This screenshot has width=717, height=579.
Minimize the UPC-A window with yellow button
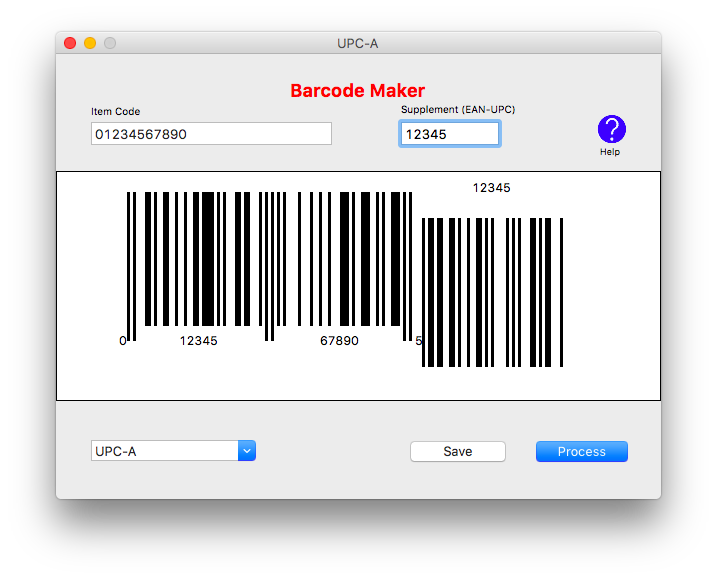click(x=90, y=43)
